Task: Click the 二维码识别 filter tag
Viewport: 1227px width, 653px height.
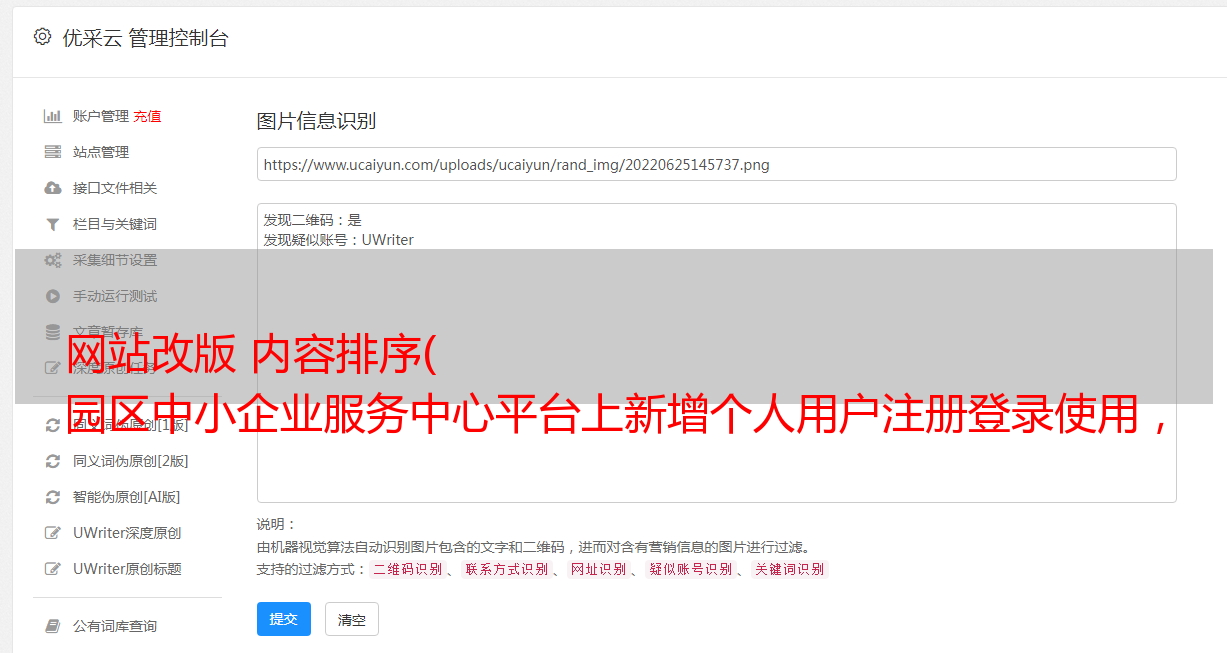Action: click(x=407, y=569)
